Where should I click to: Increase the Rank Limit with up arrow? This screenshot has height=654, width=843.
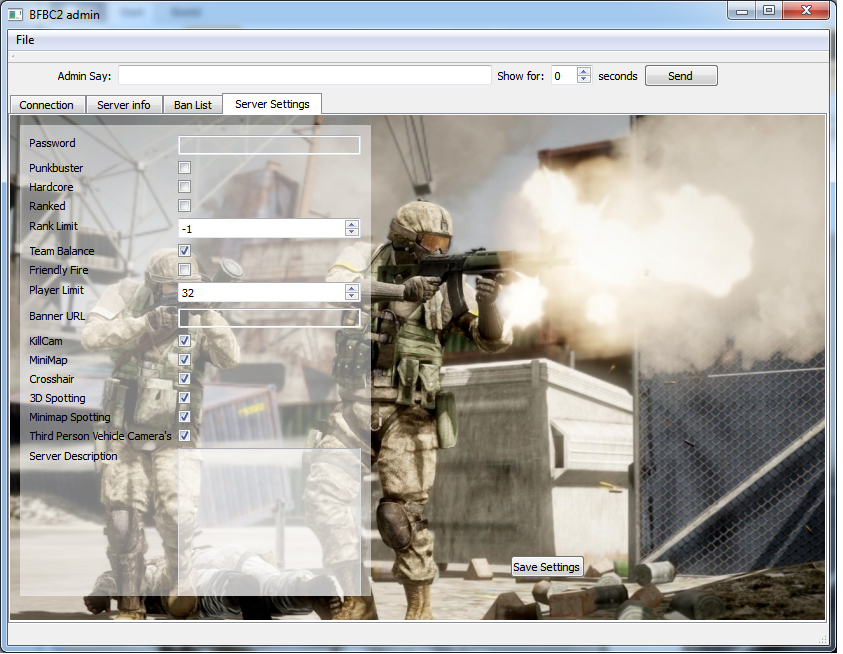351,224
